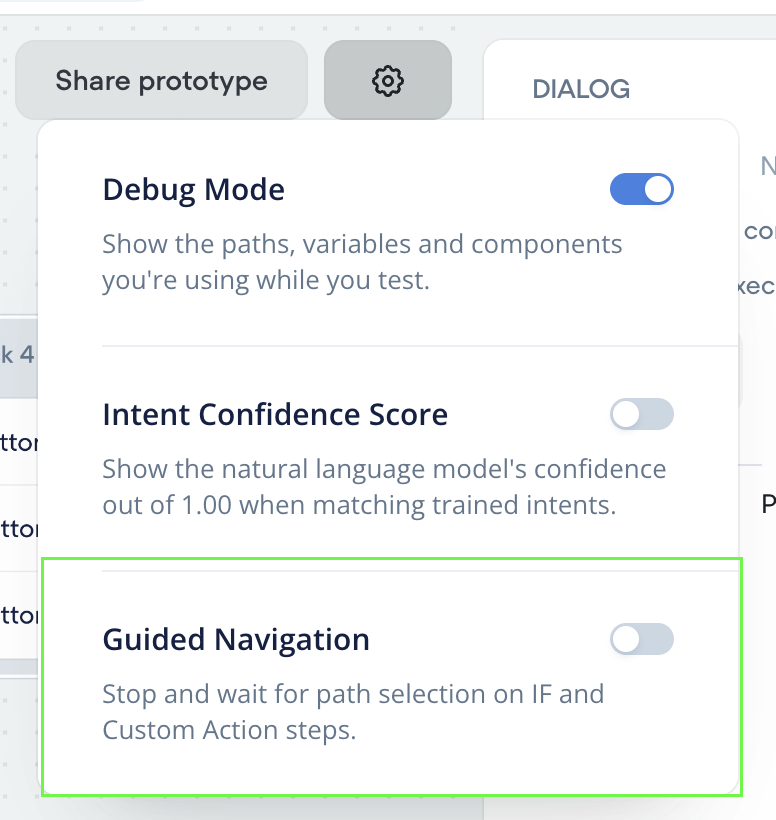Click the Intent Confidence Score heading
The height and width of the screenshot is (820, 776).
tap(275, 415)
